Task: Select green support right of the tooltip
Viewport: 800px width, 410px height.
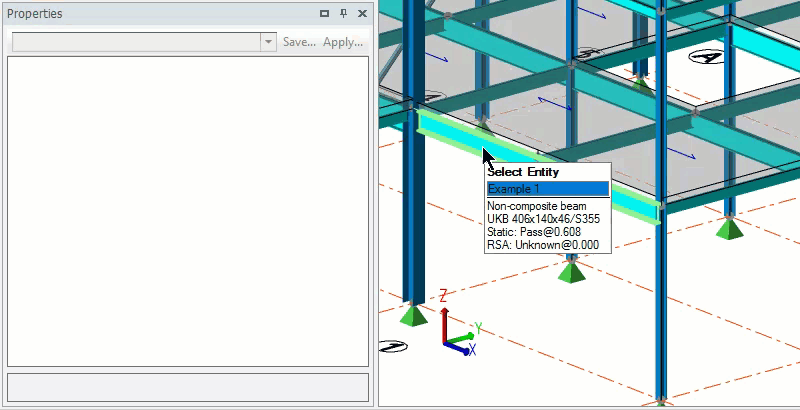Action: coord(732,228)
